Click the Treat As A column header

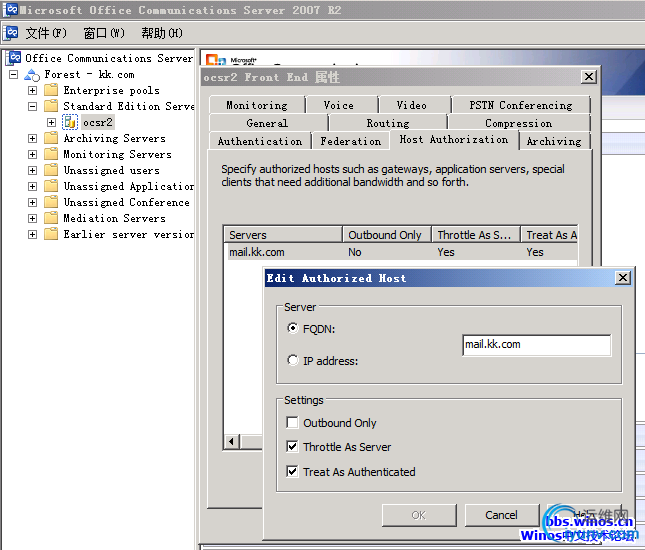coord(550,235)
